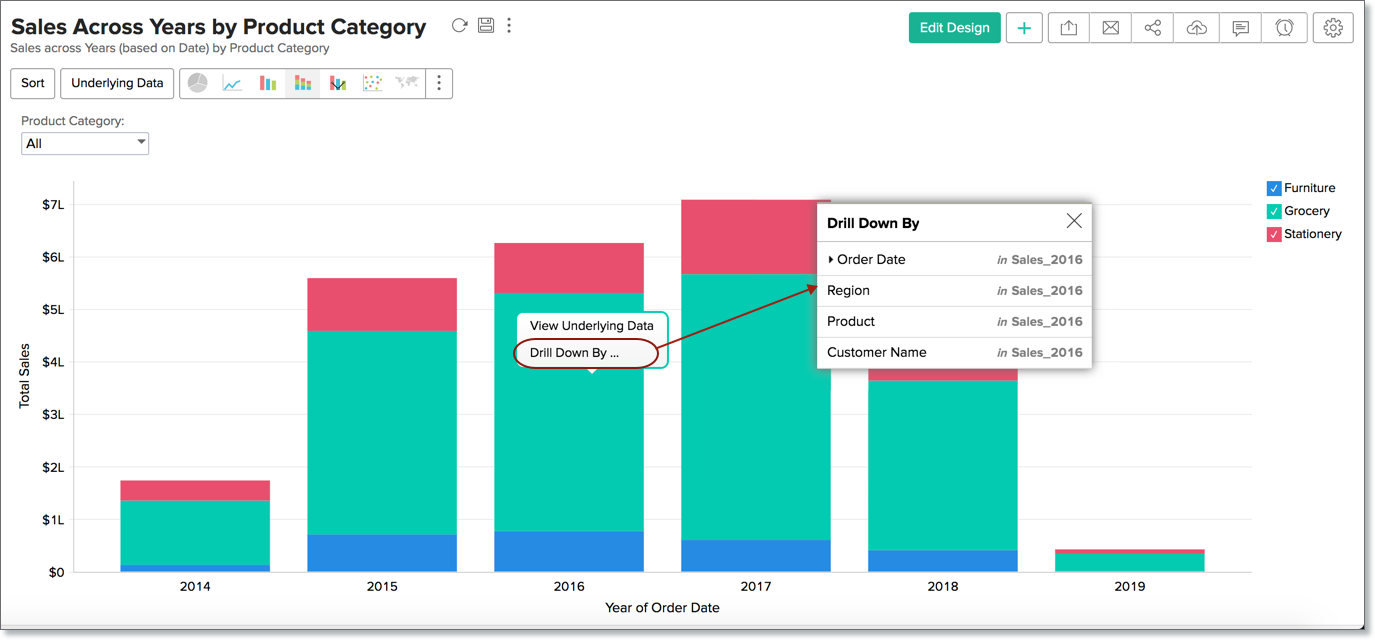The height and width of the screenshot is (640, 1375).
Task: Switch to the line chart view
Action: coord(232,83)
